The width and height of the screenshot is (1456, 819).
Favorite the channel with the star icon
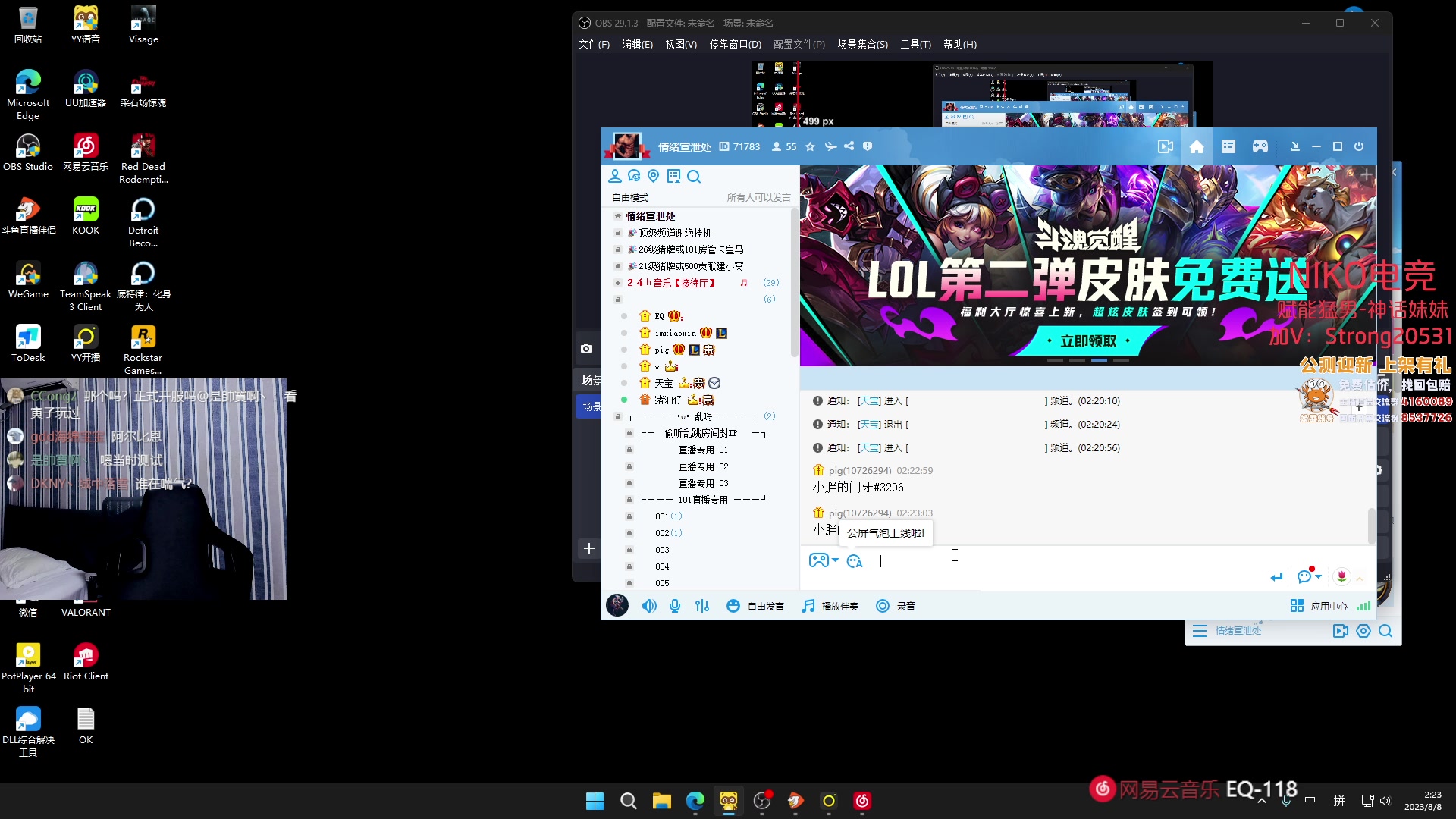810,146
